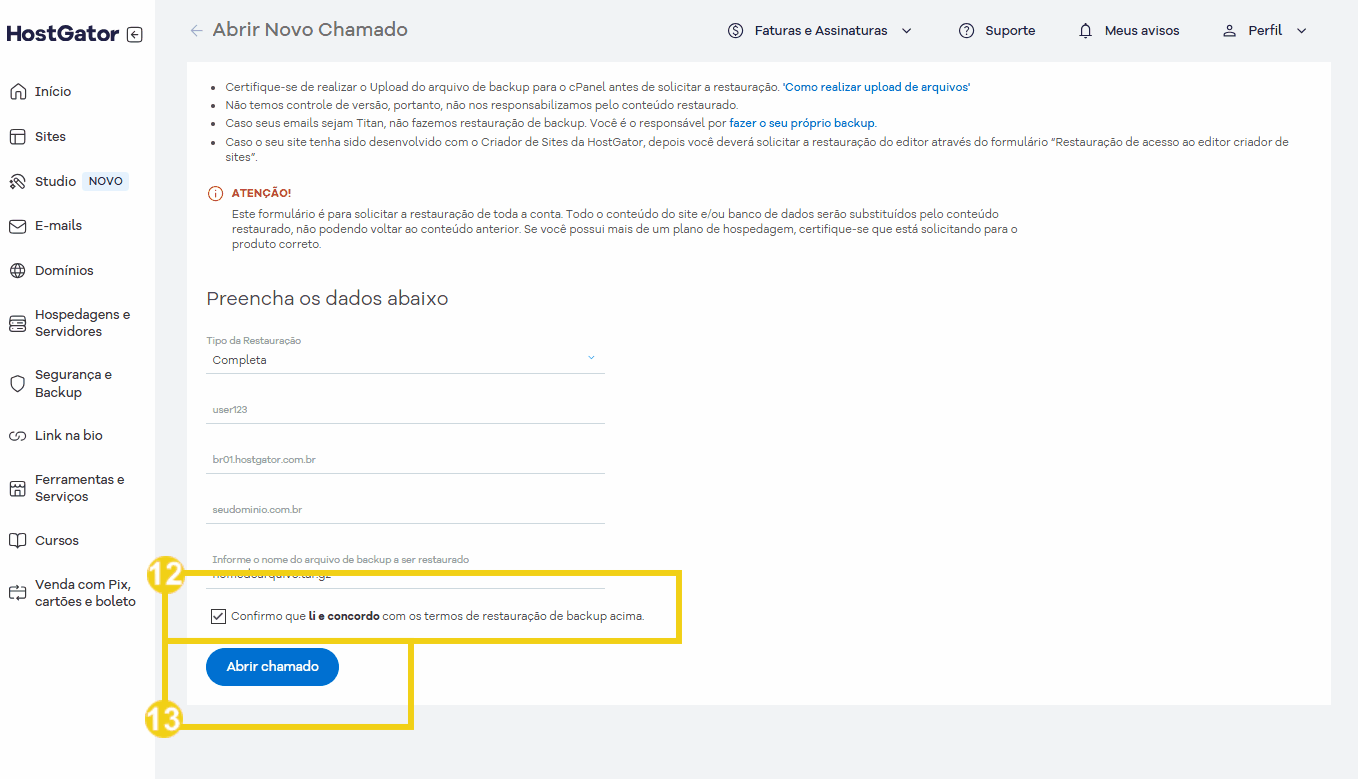Click Faturas e Assinaturas label
The image size is (1358, 779).
click(821, 31)
